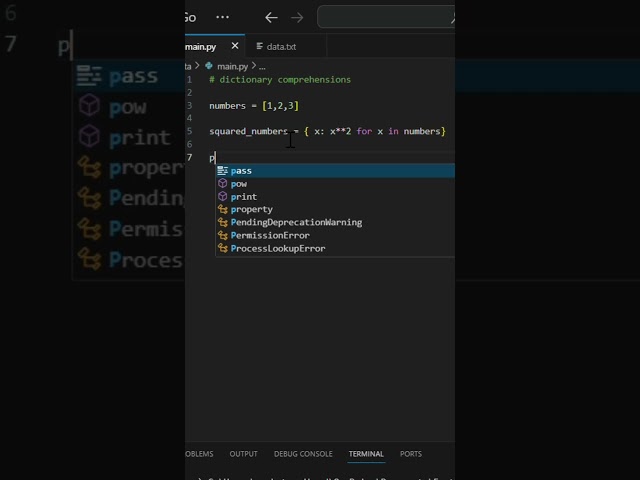Click the class icon beside PermissionError
This screenshot has height=480, width=640.
click(x=223, y=235)
